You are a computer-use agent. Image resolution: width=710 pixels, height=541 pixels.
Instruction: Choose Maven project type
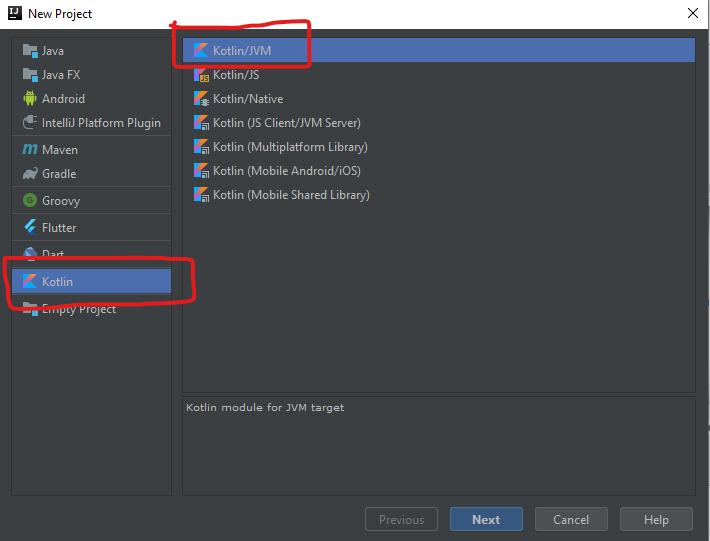pyautogui.click(x=91, y=149)
